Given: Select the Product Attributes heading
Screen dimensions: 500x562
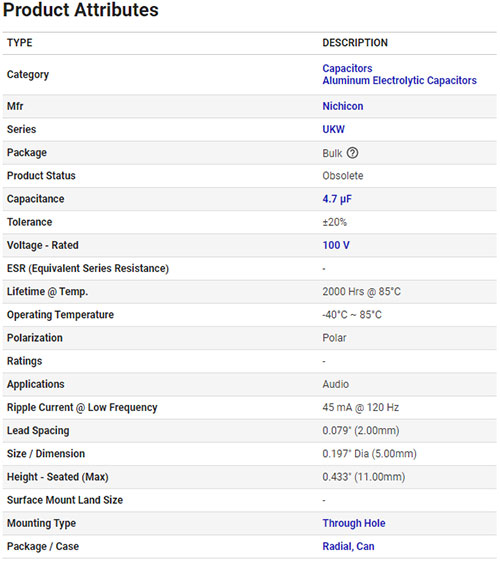Looking at the screenshot, I should pyautogui.click(x=81, y=10).
